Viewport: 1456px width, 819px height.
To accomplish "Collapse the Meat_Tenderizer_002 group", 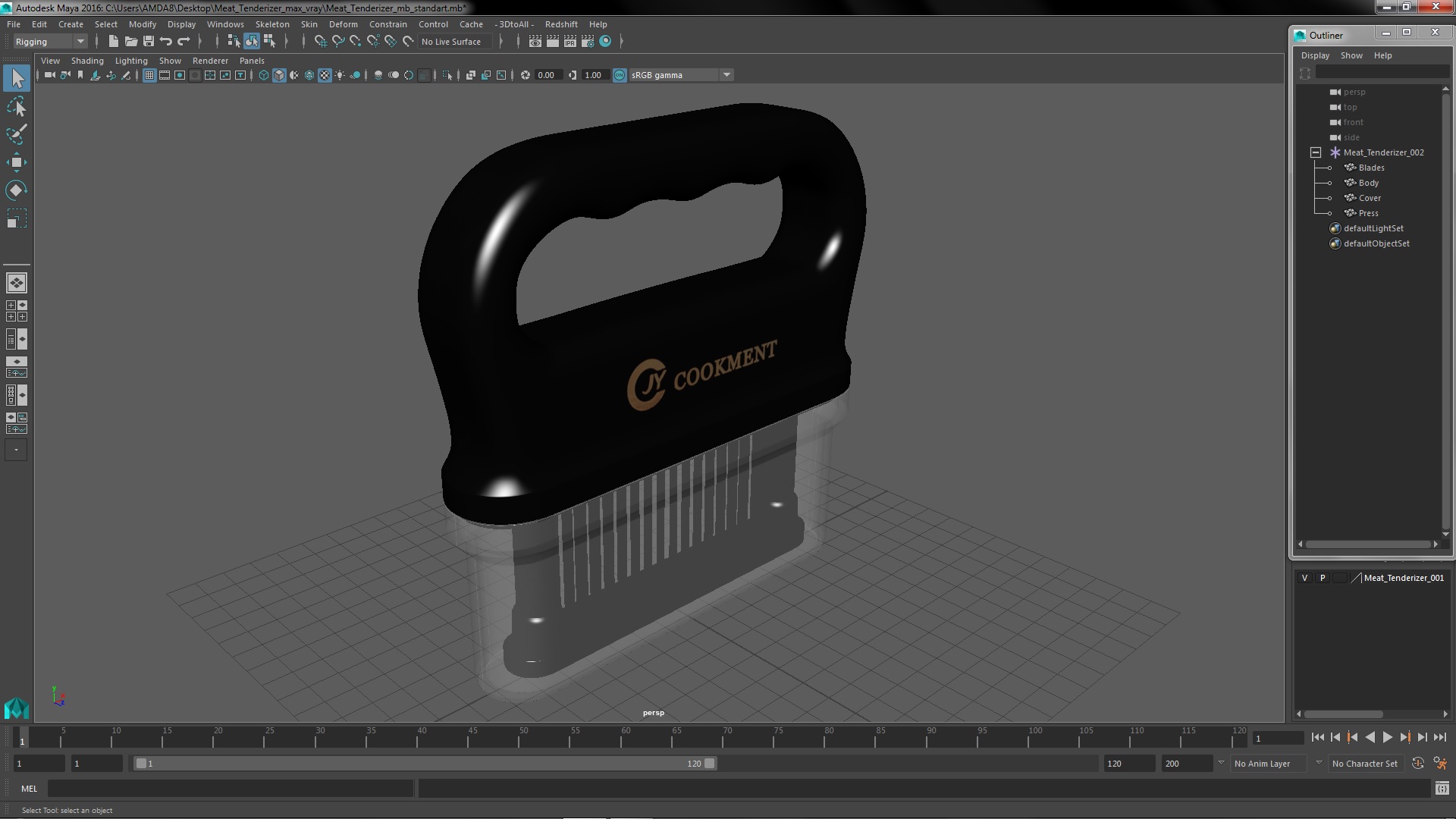I will [x=1316, y=152].
